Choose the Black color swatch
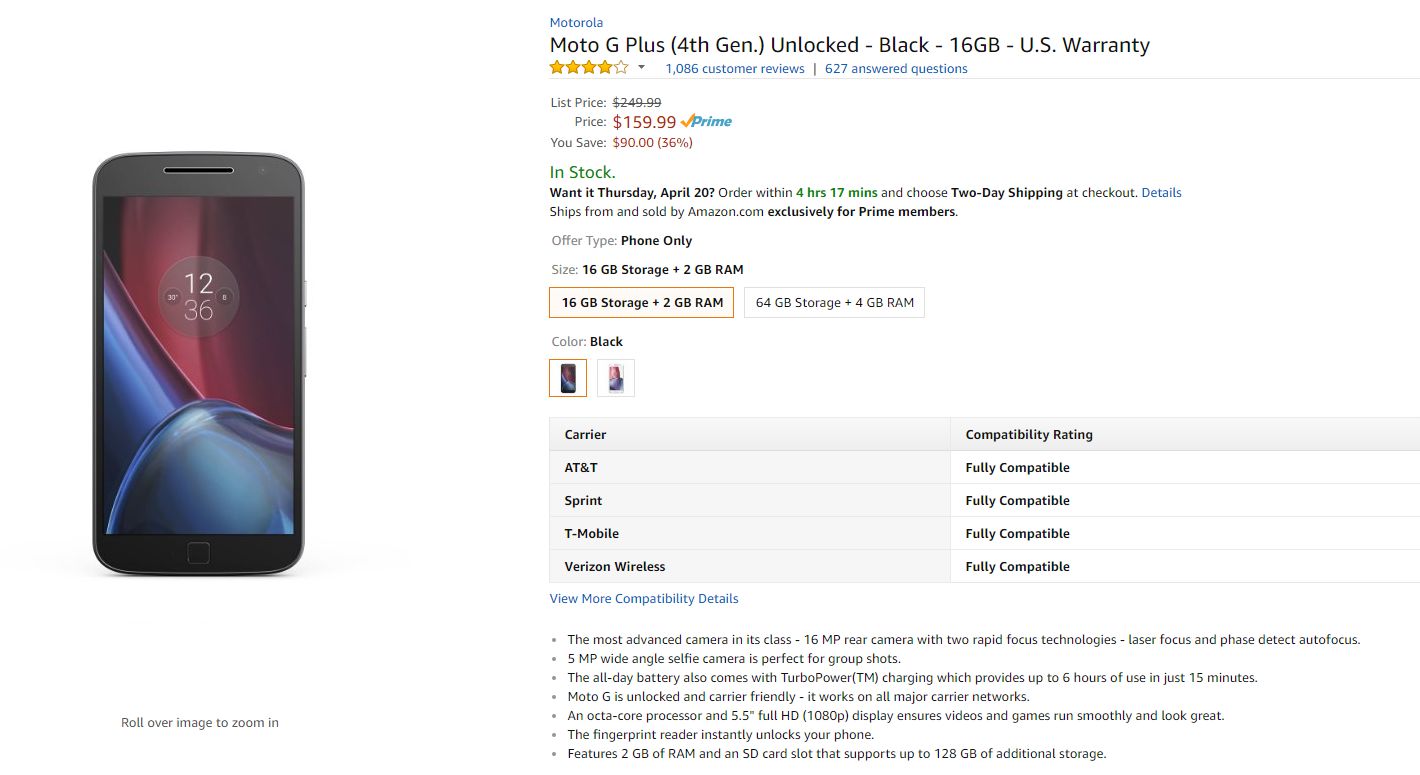Image resolution: width=1420 pixels, height=775 pixels. (x=568, y=378)
